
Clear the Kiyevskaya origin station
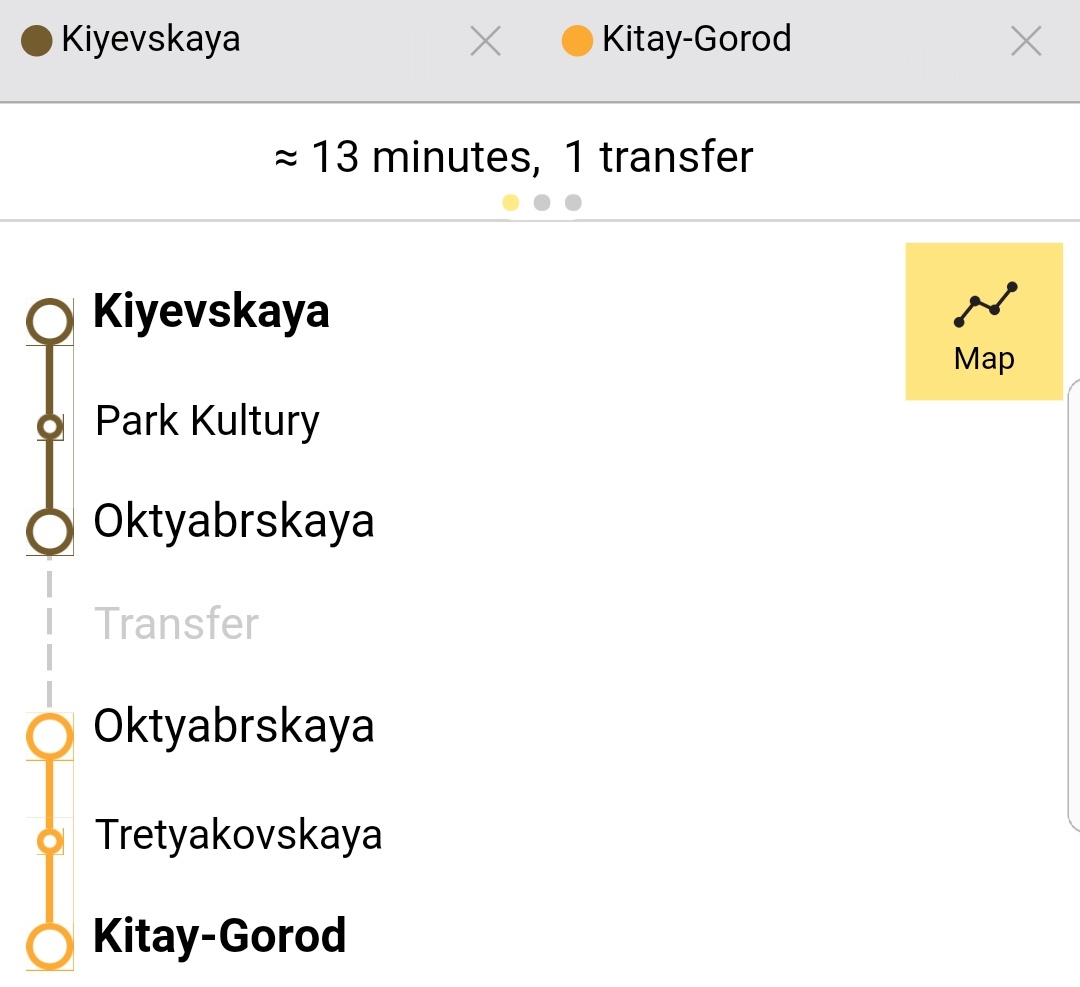[x=486, y=41]
